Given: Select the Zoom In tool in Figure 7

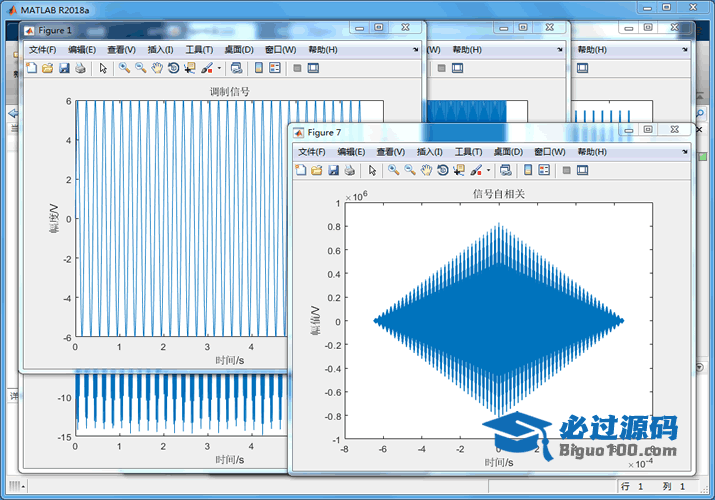Looking at the screenshot, I should [394, 170].
